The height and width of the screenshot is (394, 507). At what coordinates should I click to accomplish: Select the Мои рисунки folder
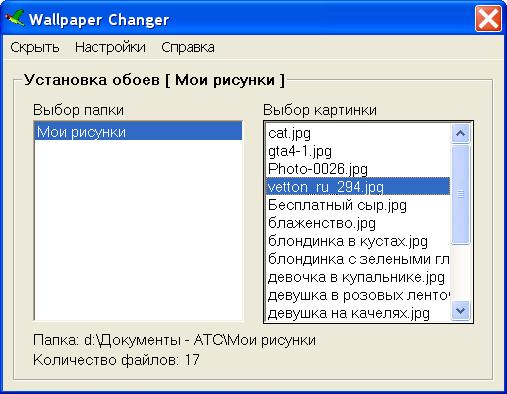(x=138, y=132)
